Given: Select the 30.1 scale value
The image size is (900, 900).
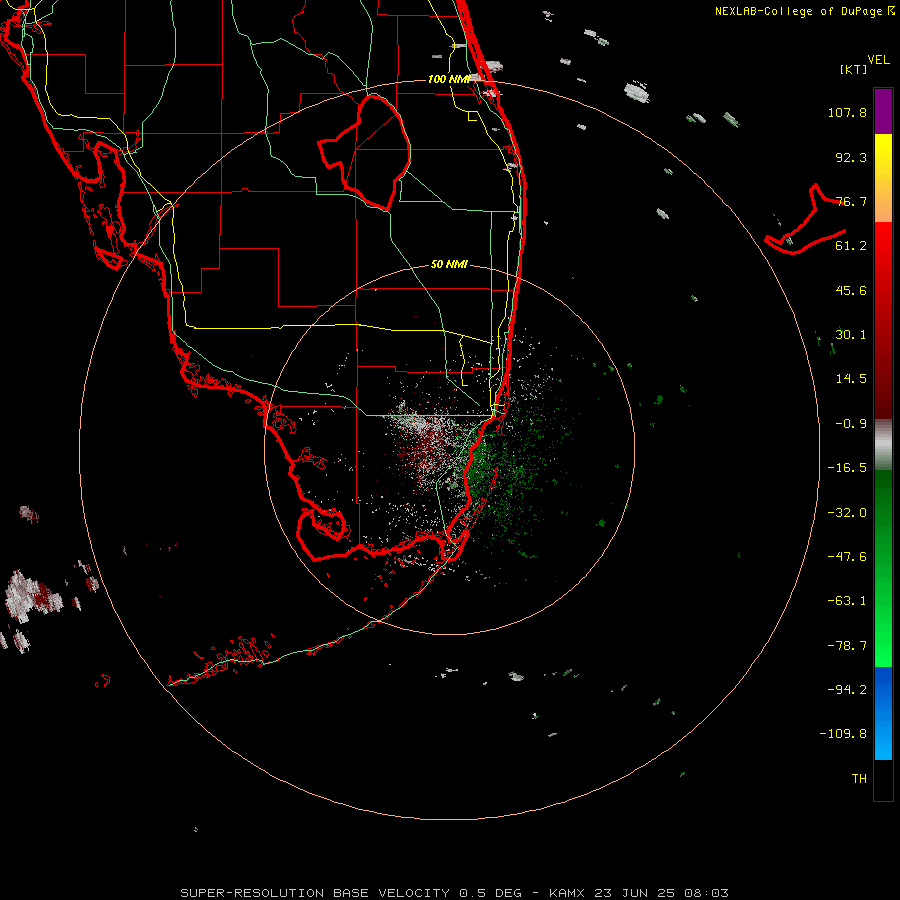Looking at the screenshot, I should coord(851,335).
